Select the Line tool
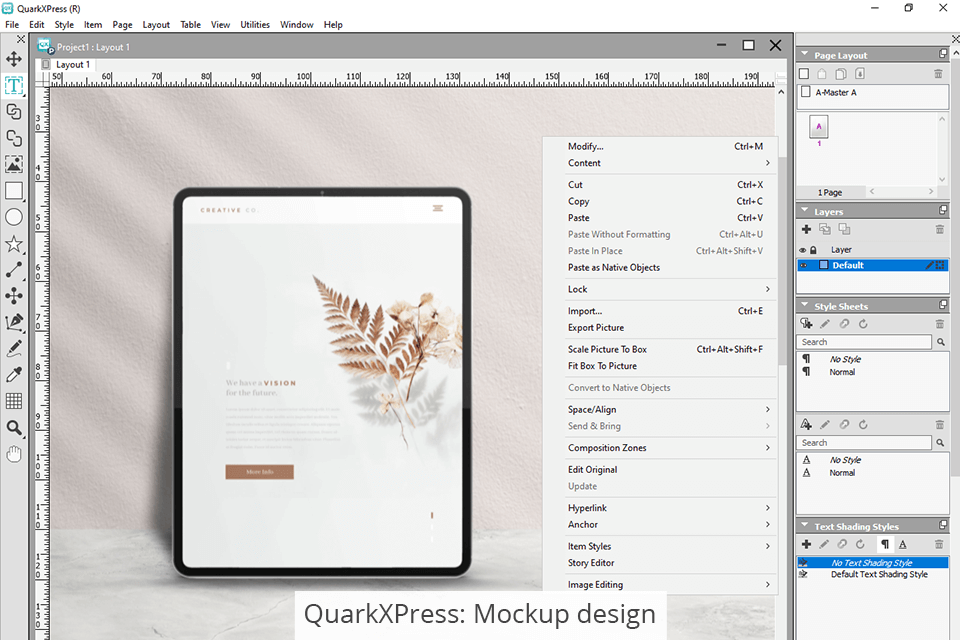 pyautogui.click(x=13, y=270)
